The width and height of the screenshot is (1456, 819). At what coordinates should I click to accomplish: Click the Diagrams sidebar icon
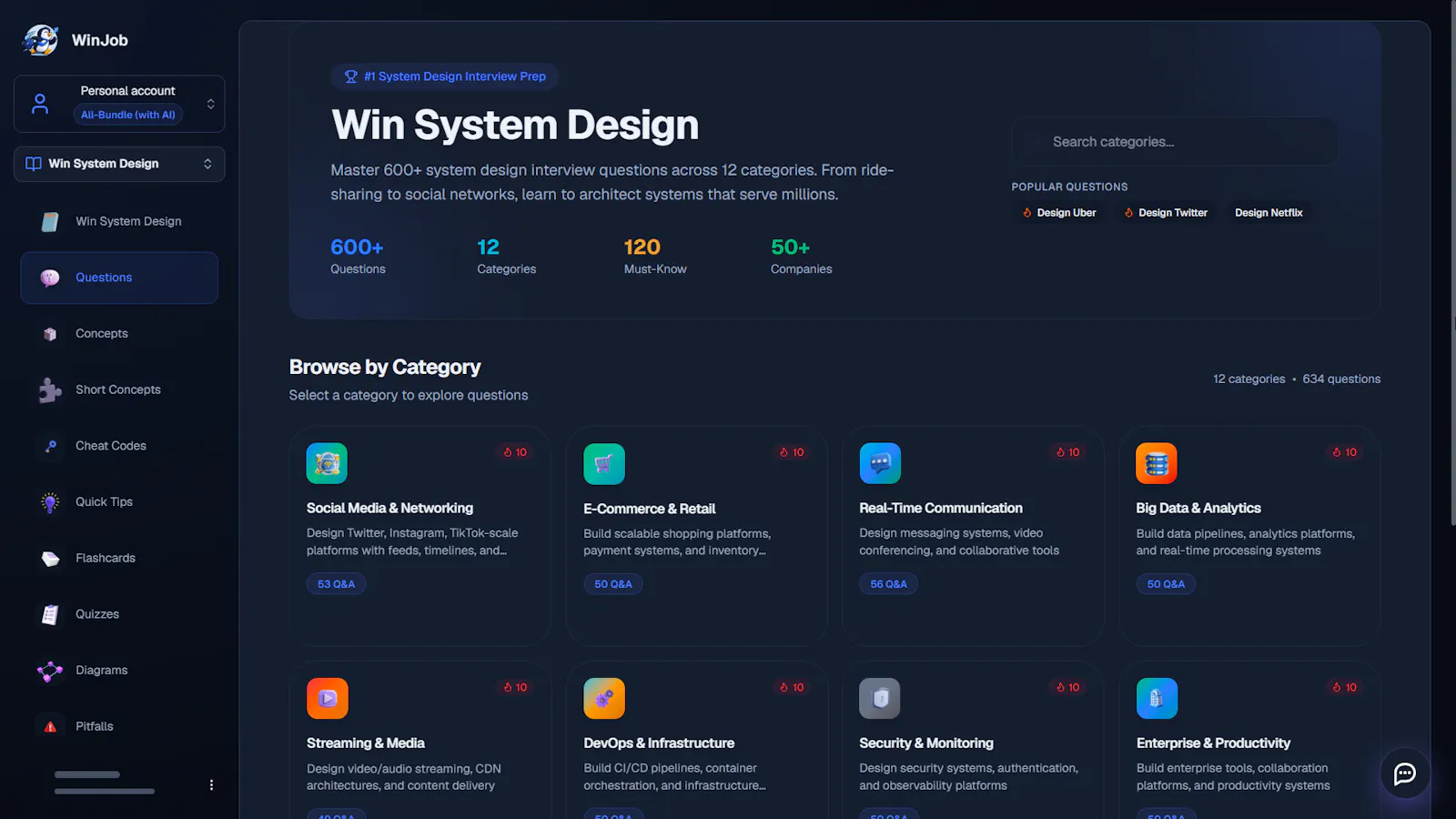tap(50, 671)
